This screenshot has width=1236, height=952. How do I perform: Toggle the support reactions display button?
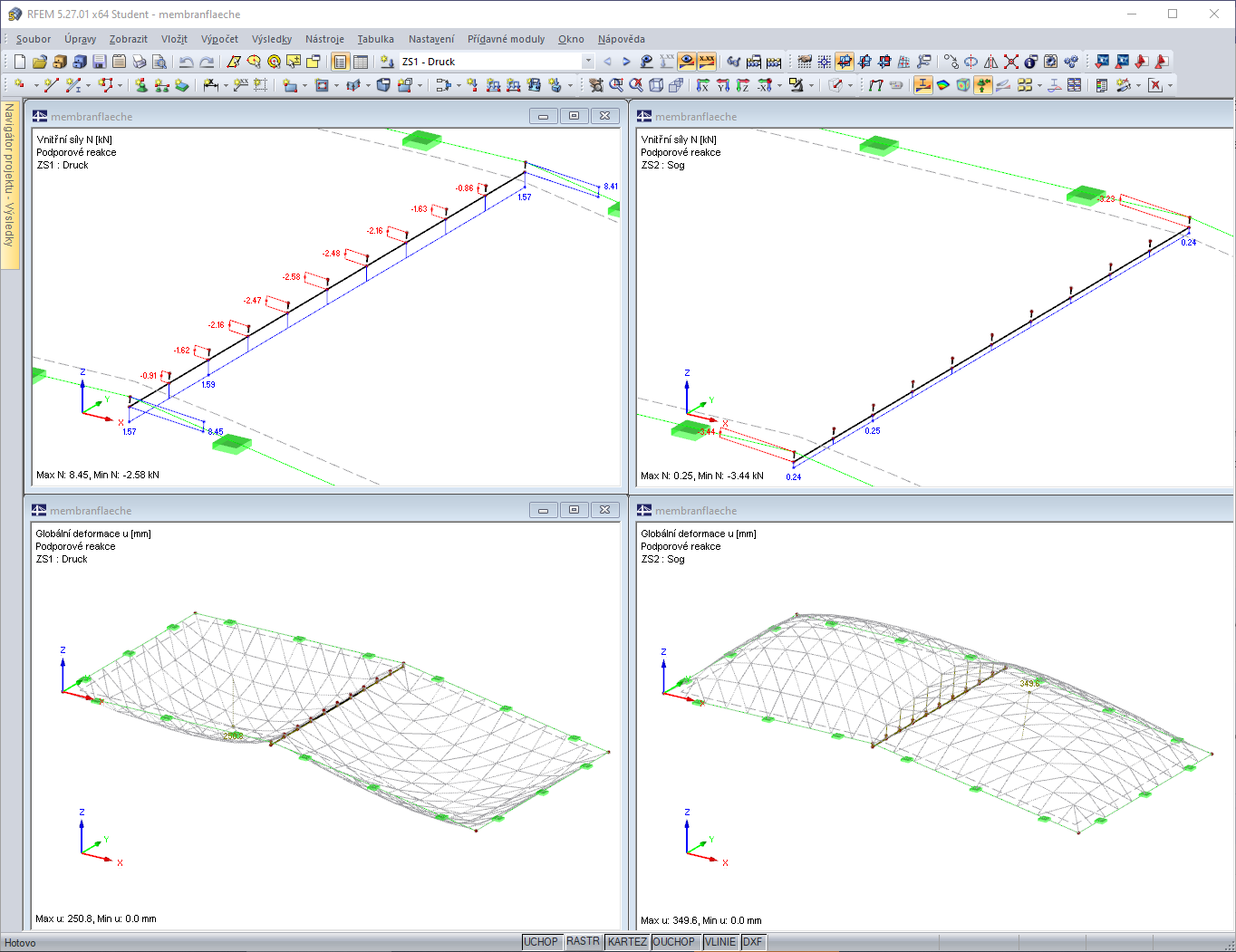coord(983,85)
